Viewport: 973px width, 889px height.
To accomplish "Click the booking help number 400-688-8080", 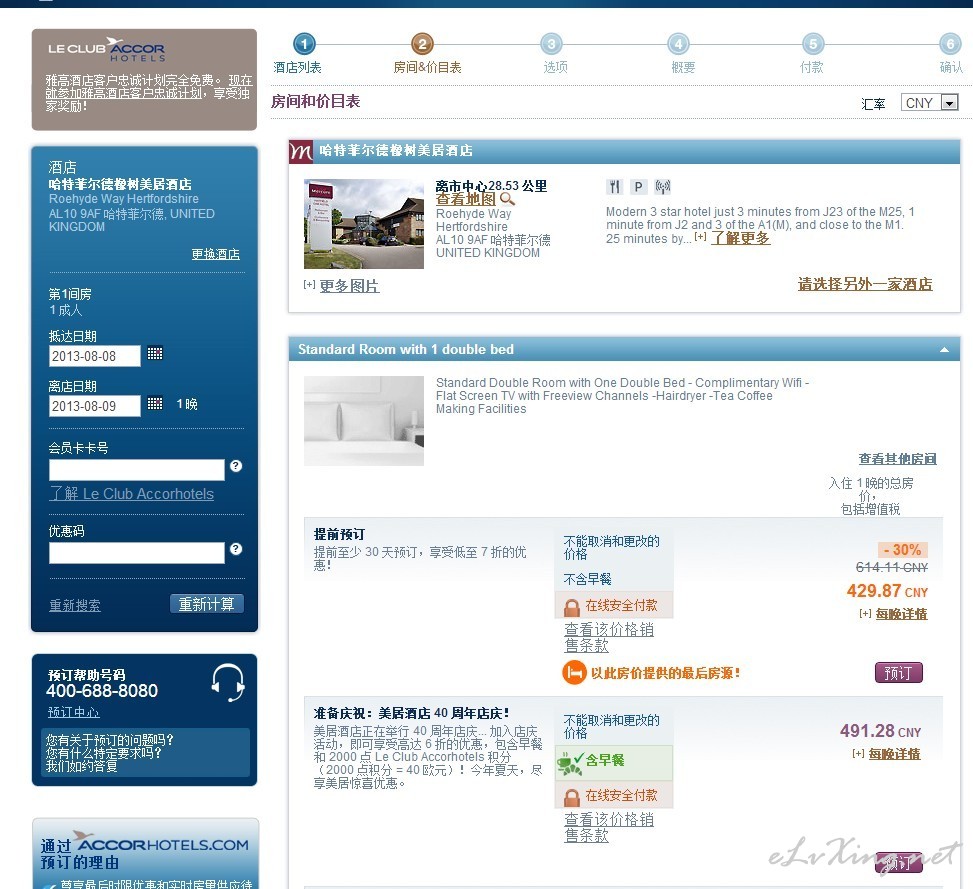I will pos(102,690).
